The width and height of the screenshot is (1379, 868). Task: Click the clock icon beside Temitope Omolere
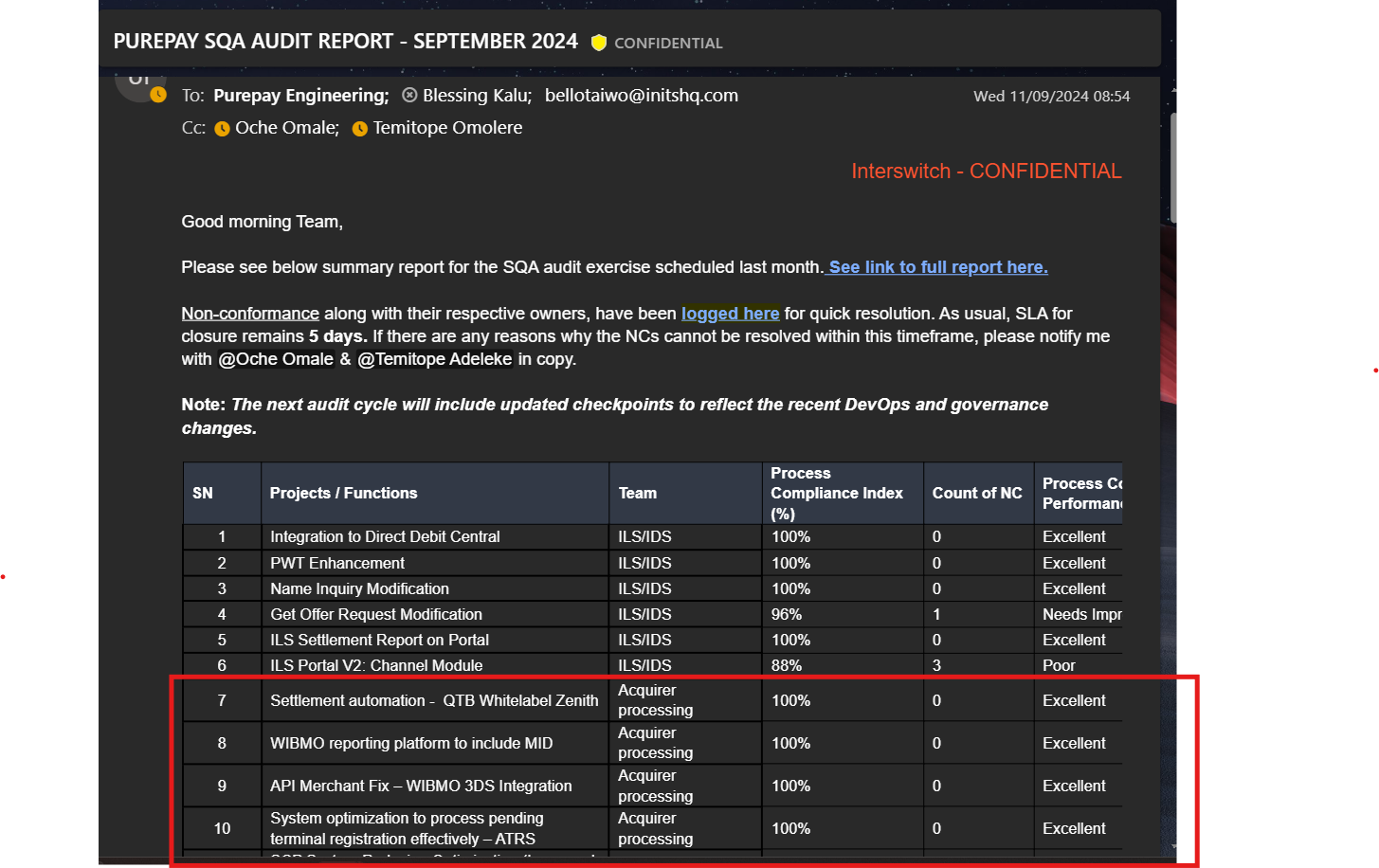tap(360, 129)
